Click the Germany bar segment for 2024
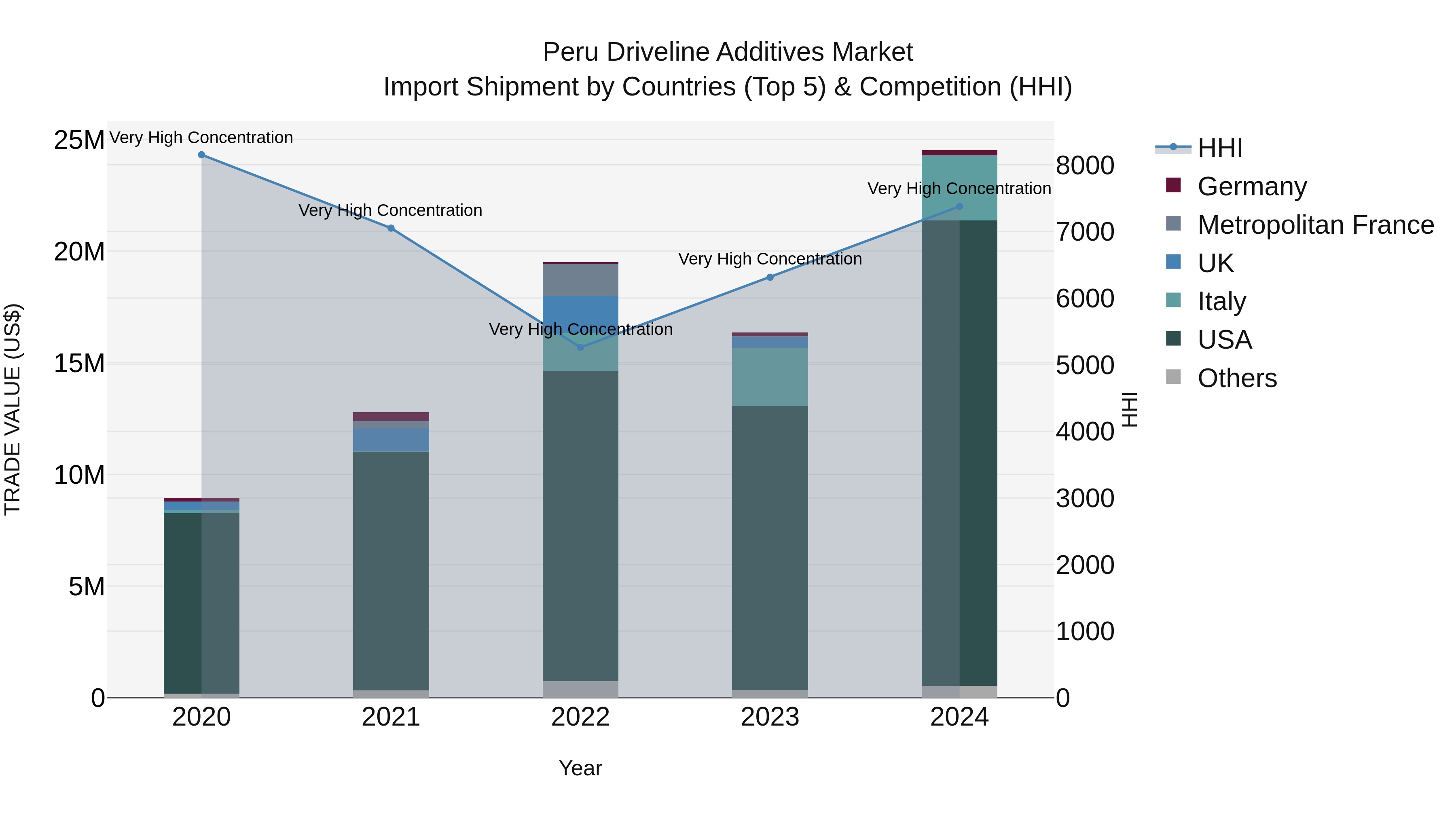Screen dimensions: 1456x819 pos(959,152)
